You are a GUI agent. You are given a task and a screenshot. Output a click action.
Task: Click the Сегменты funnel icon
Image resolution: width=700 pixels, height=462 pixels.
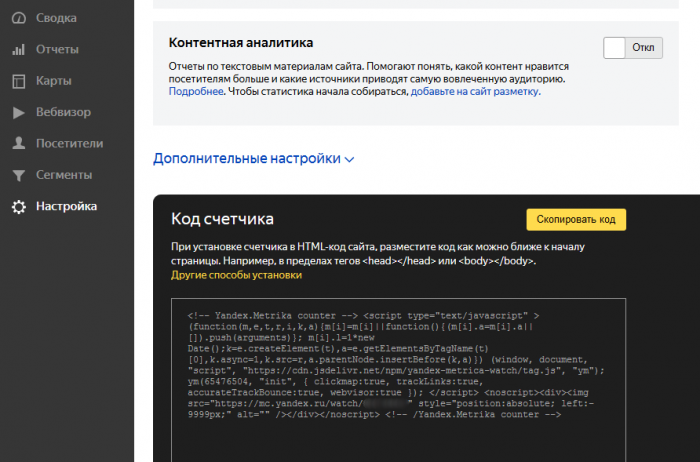[x=19, y=175]
